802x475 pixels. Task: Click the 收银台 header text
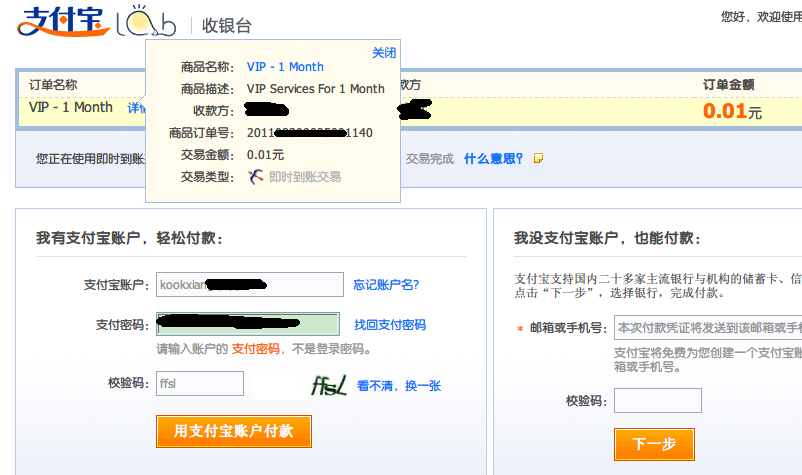tap(227, 26)
